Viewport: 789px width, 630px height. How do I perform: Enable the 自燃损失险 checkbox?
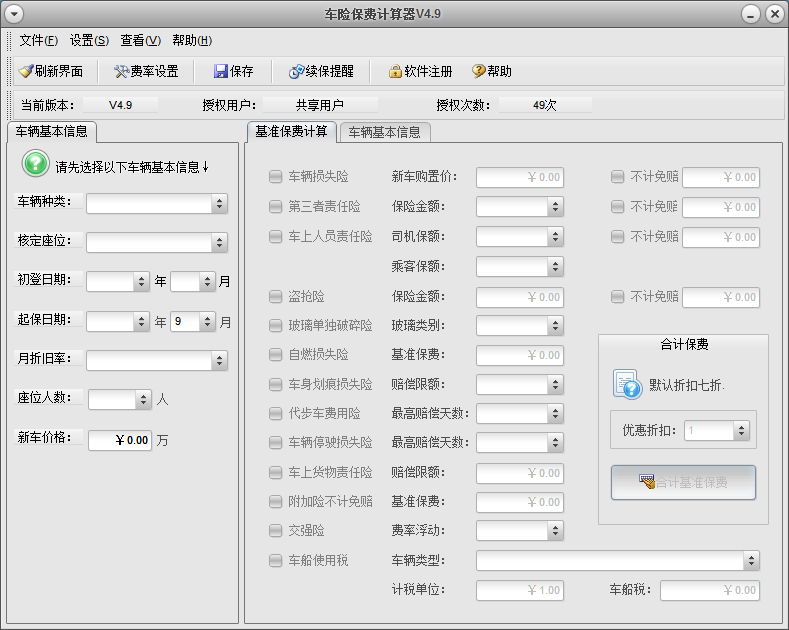(x=275, y=355)
